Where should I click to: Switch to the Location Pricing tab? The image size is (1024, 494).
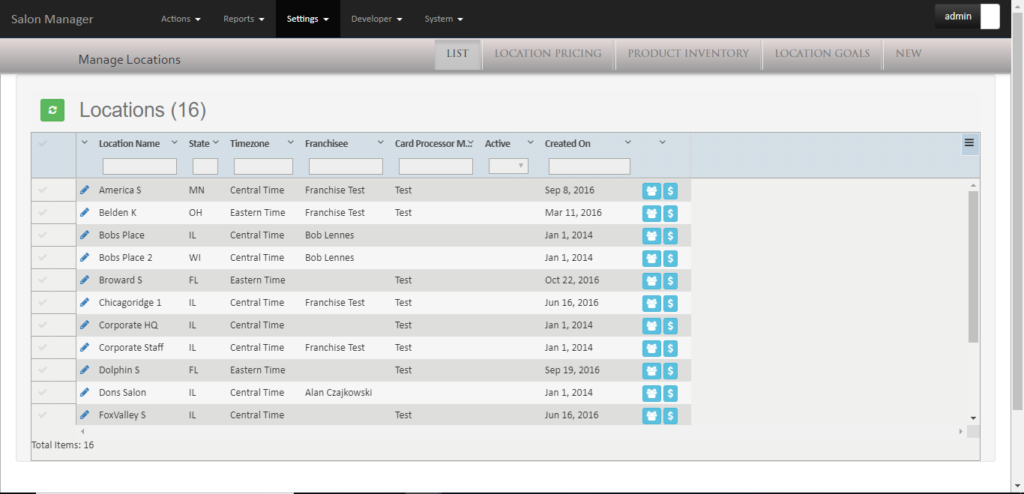(x=548, y=54)
